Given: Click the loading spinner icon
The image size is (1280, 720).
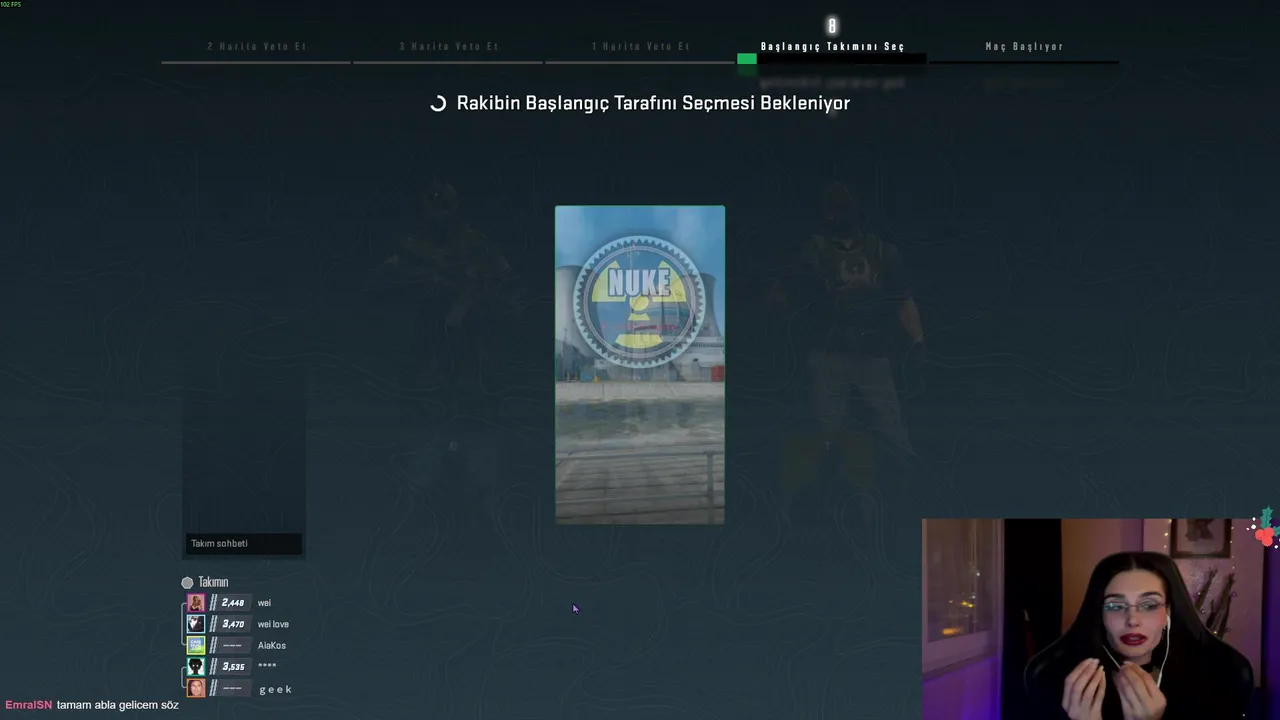Looking at the screenshot, I should [x=438, y=103].
